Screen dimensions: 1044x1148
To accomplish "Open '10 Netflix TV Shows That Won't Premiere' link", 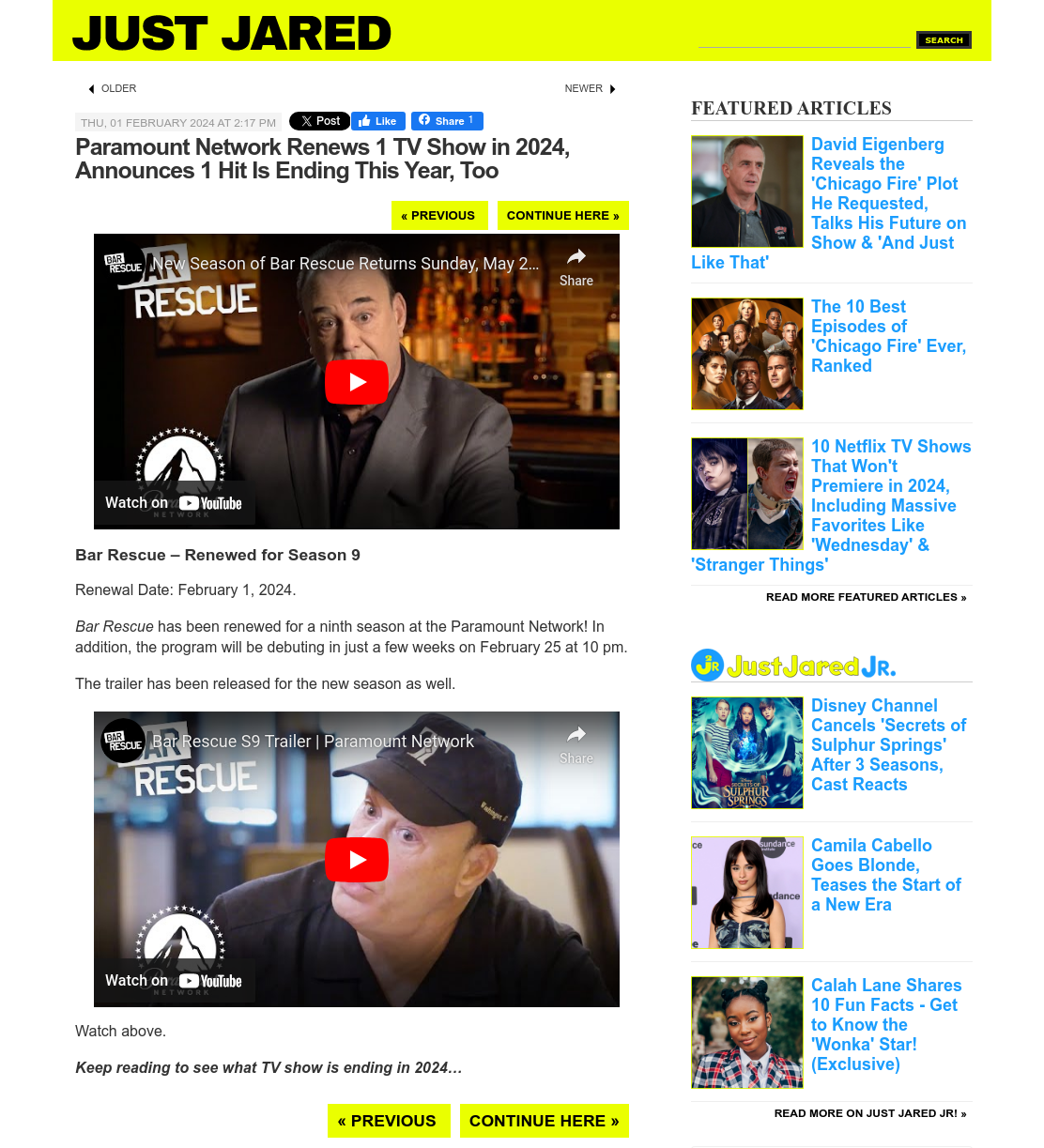I will click(x=890, y=496).
